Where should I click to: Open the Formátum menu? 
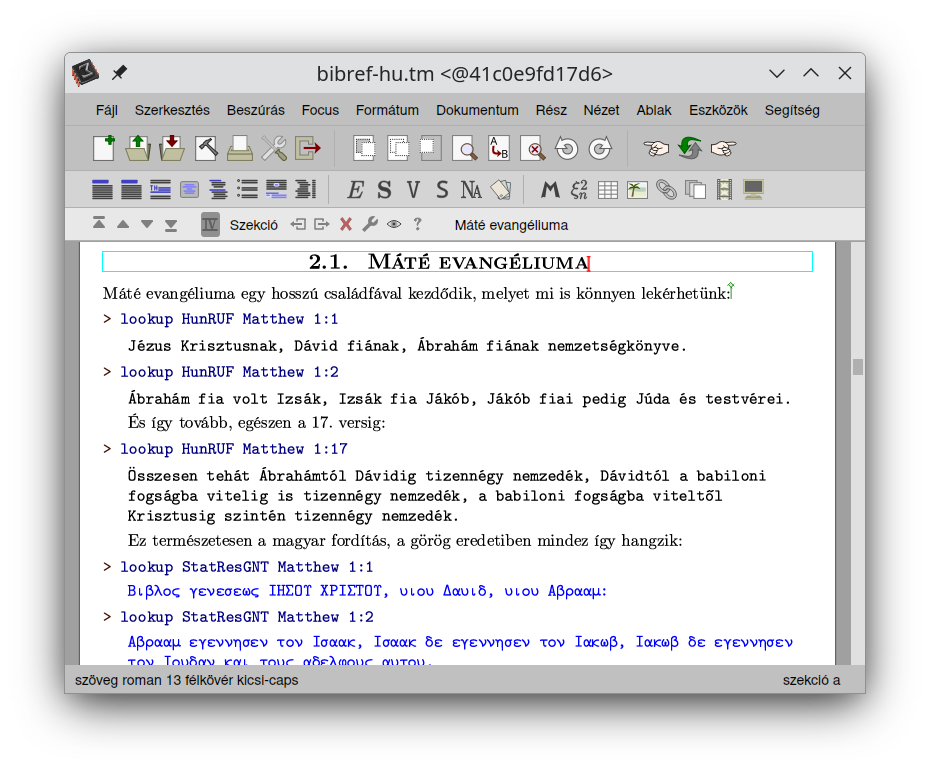[x=387, y=110]
